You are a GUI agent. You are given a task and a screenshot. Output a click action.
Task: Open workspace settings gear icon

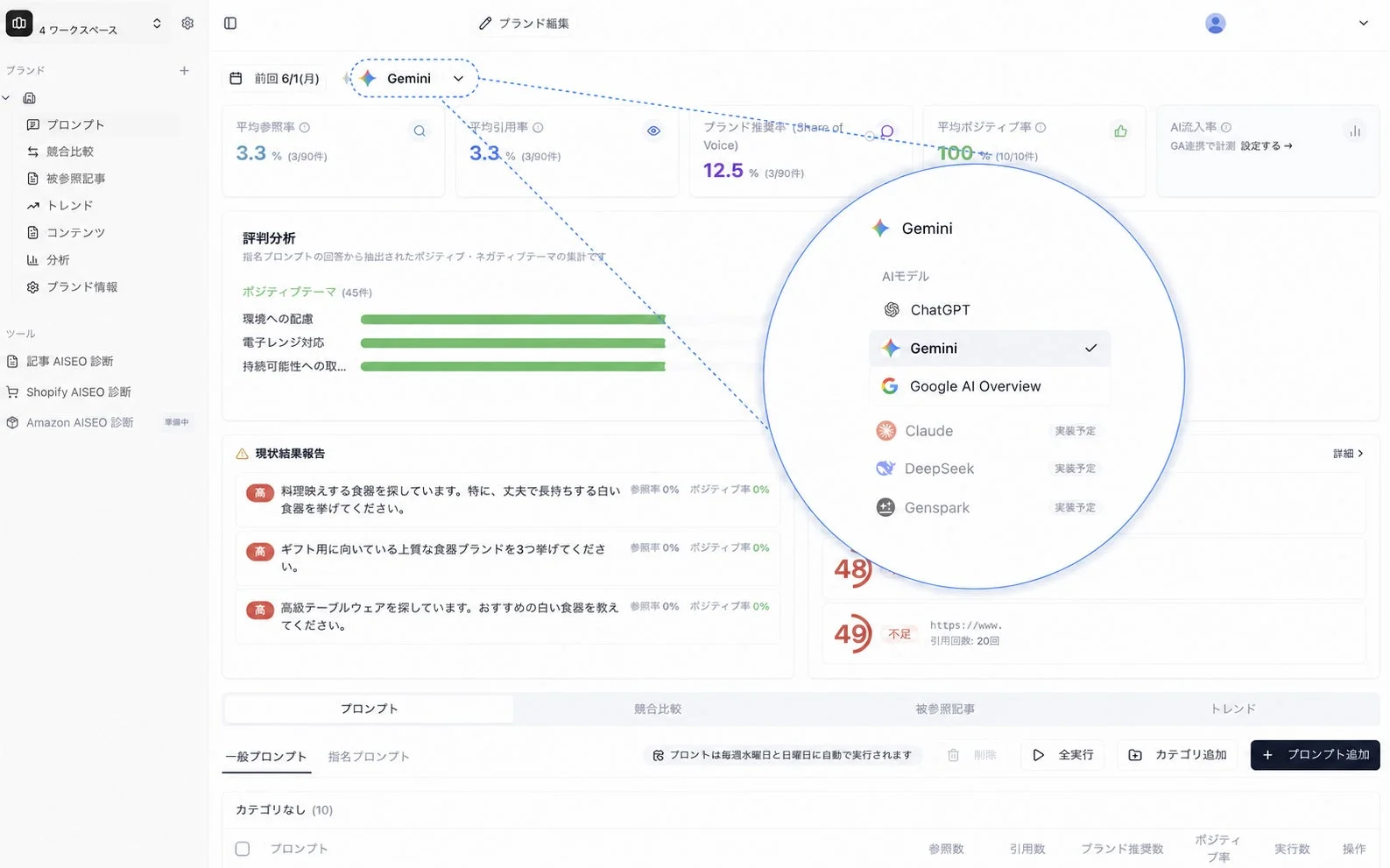(187, 24)
